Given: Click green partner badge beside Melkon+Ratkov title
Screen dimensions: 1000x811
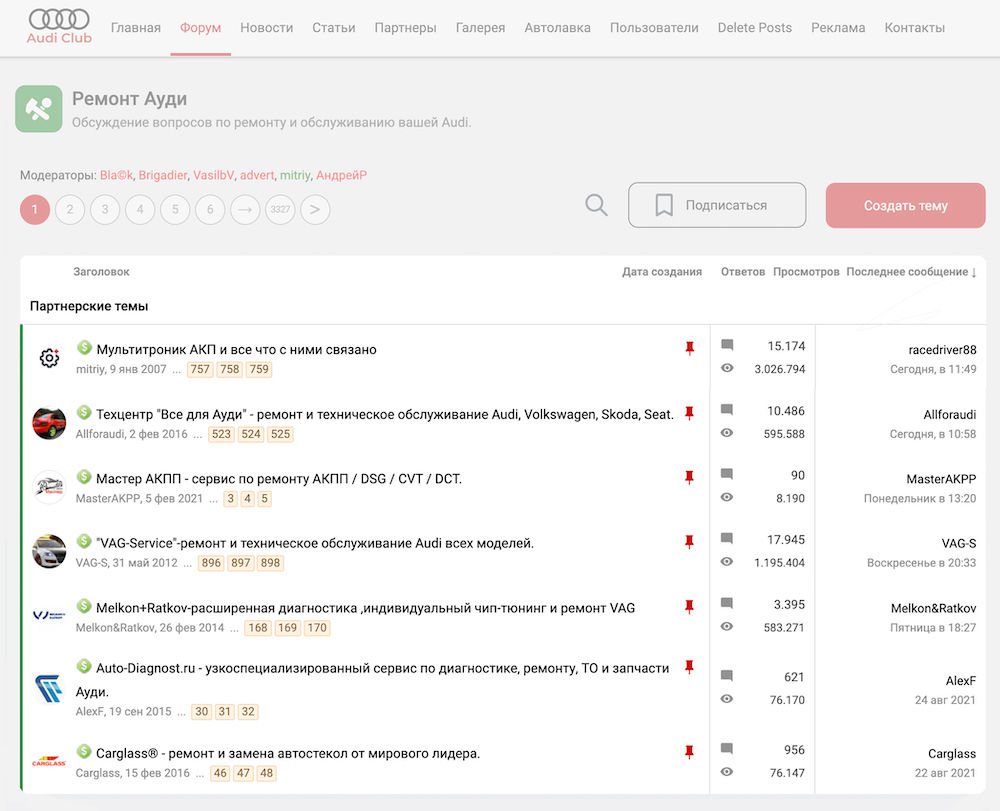Looking at the screenshot, I should coord(84,606).
